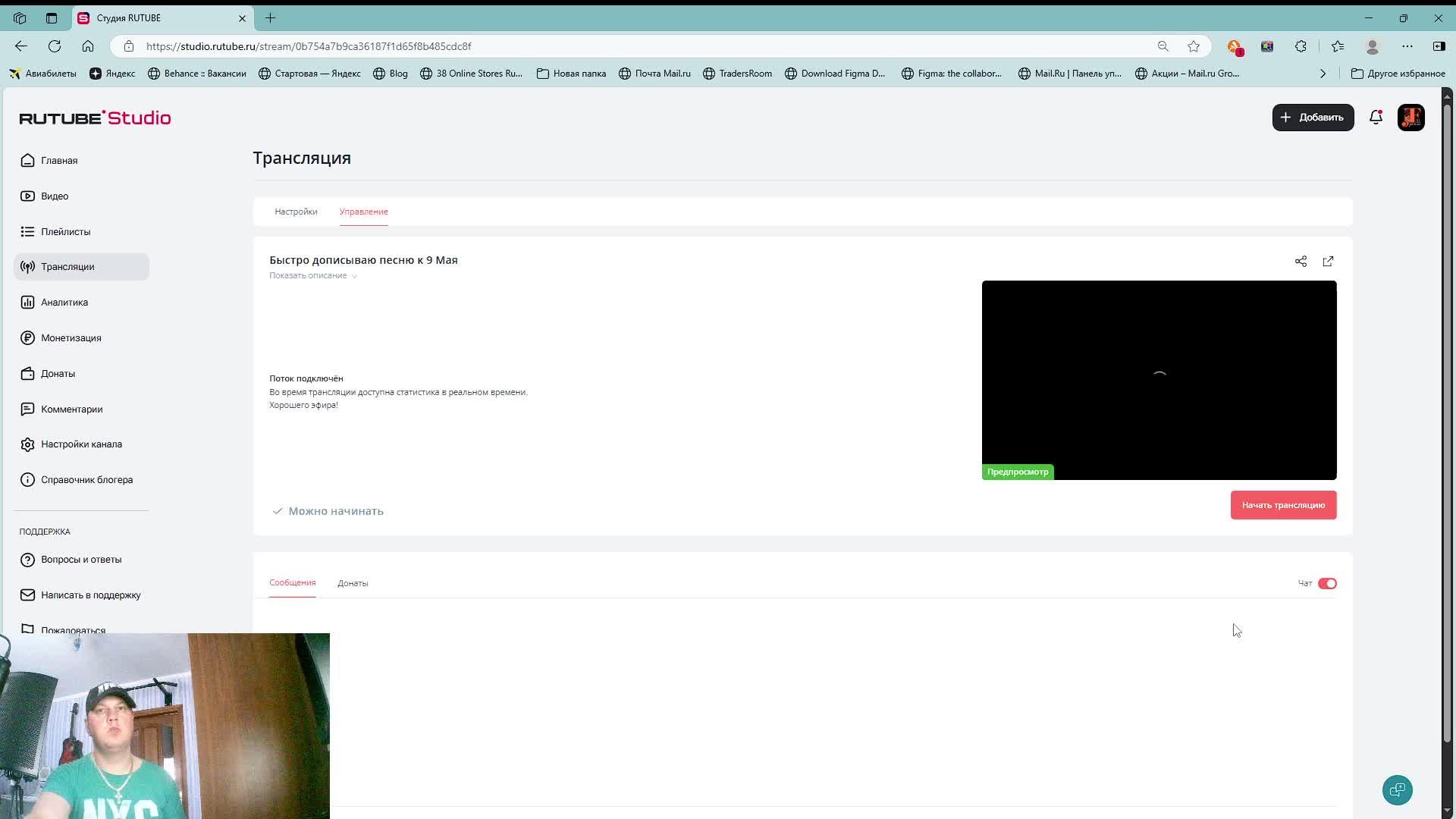
Task: Click the share icon for the broadcast
Action: (x=1301, y=262)
